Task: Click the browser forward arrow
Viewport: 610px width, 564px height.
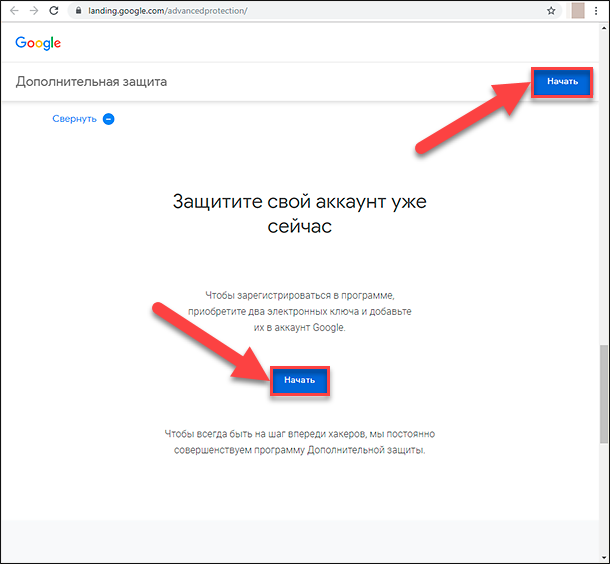Action: click(x=34, y=11)
